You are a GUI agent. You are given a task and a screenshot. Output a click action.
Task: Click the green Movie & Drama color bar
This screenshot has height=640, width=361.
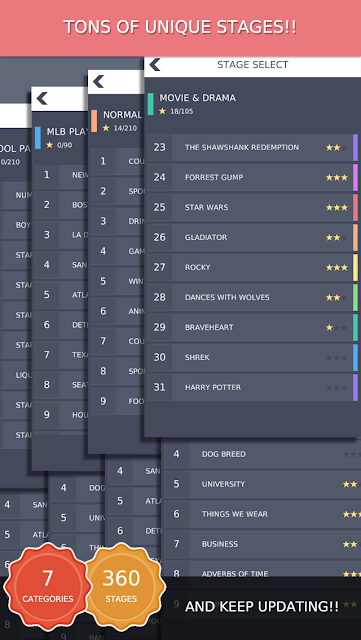[x=151, y=104]
